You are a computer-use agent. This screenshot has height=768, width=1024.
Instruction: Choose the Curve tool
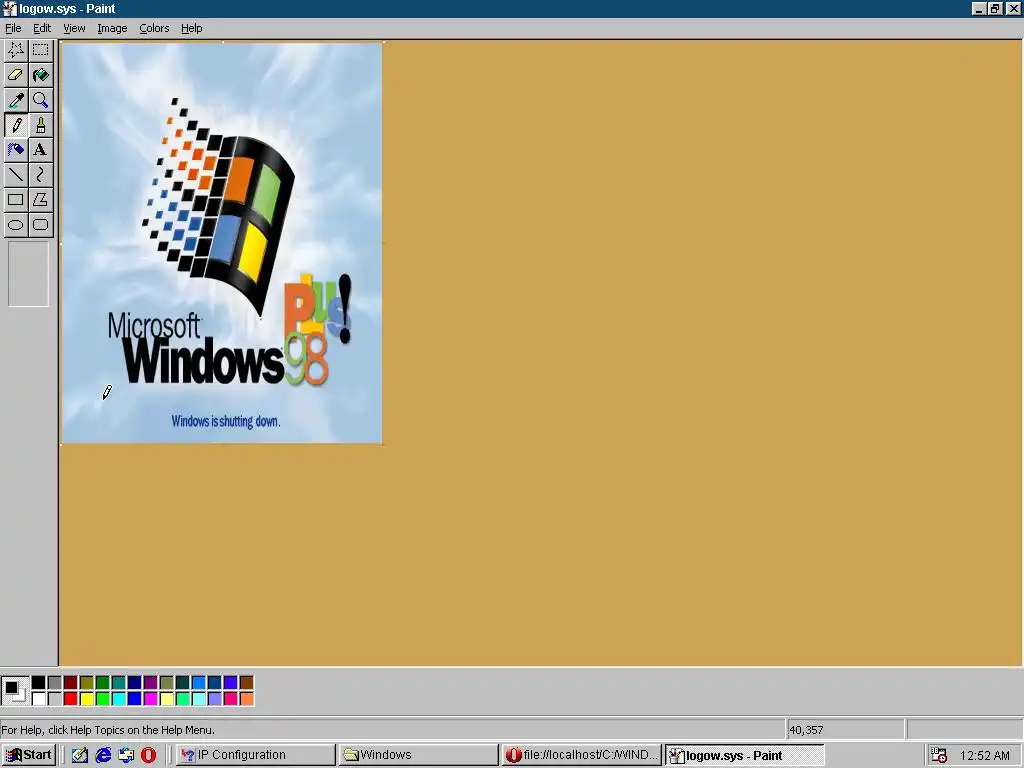40,174
